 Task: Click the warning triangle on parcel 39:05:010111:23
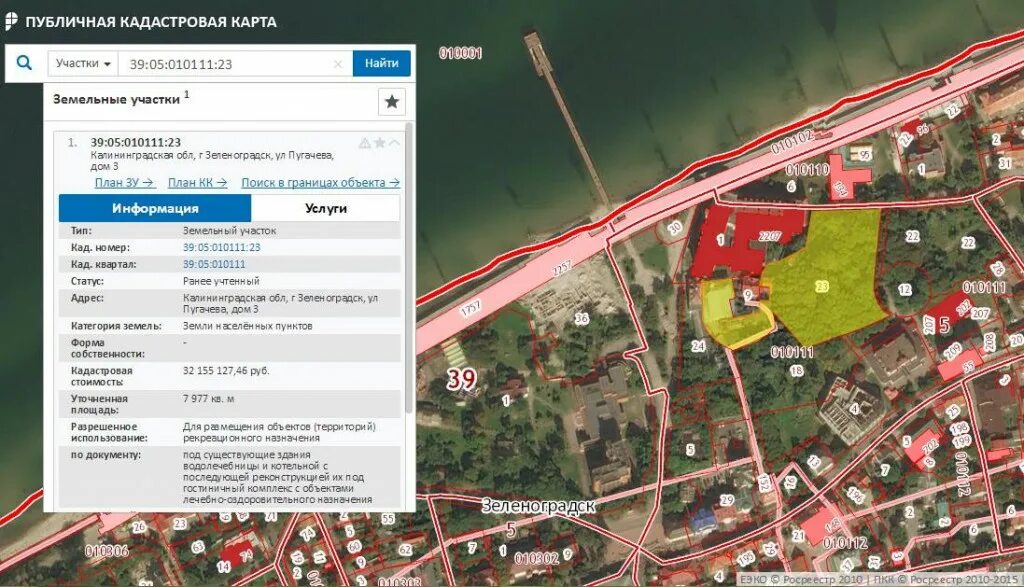364,142
